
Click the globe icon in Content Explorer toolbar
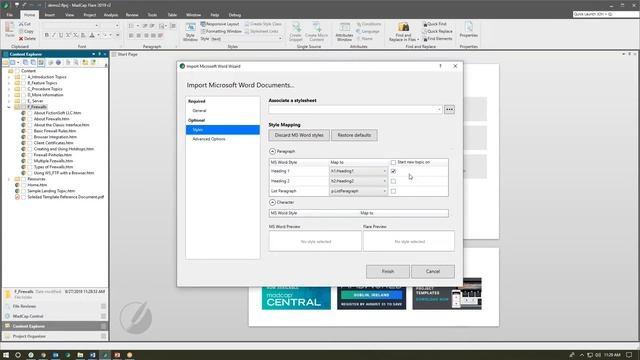tap(58, 62)
